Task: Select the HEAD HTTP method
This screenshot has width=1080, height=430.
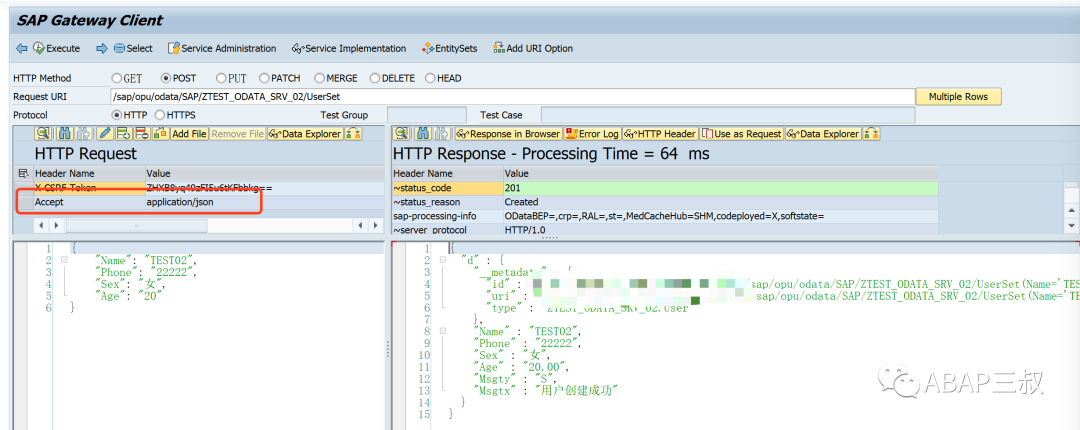Action: pos(430,78)
